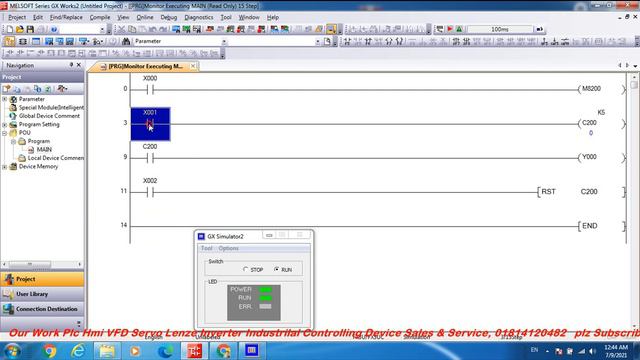The height and width of the screenshot is (360, 640).
Task: Open the Compile menu
Action: click(x=100, y=17)
